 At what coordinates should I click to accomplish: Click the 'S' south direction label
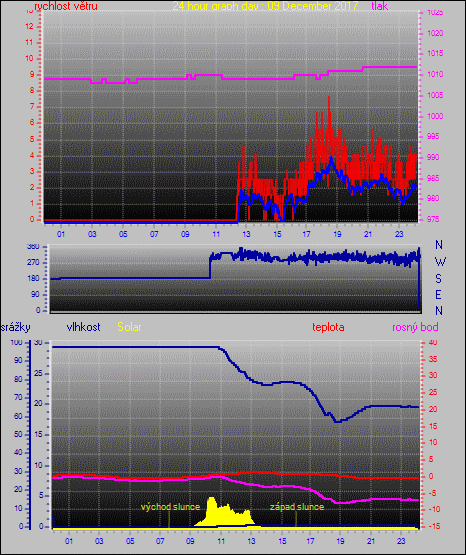tap(439, 279)
